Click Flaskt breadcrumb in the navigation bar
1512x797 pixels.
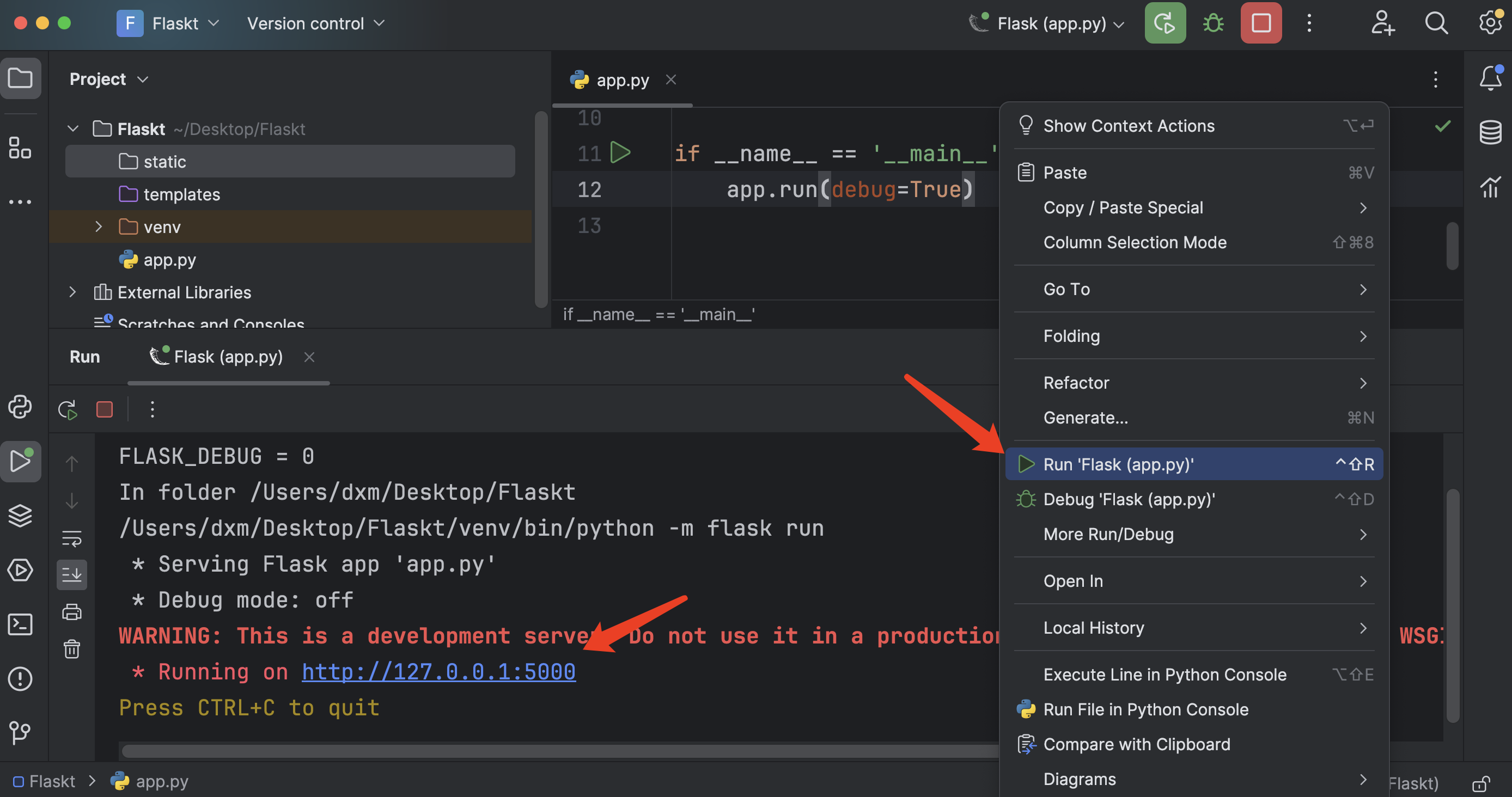[x=45, y=781]
